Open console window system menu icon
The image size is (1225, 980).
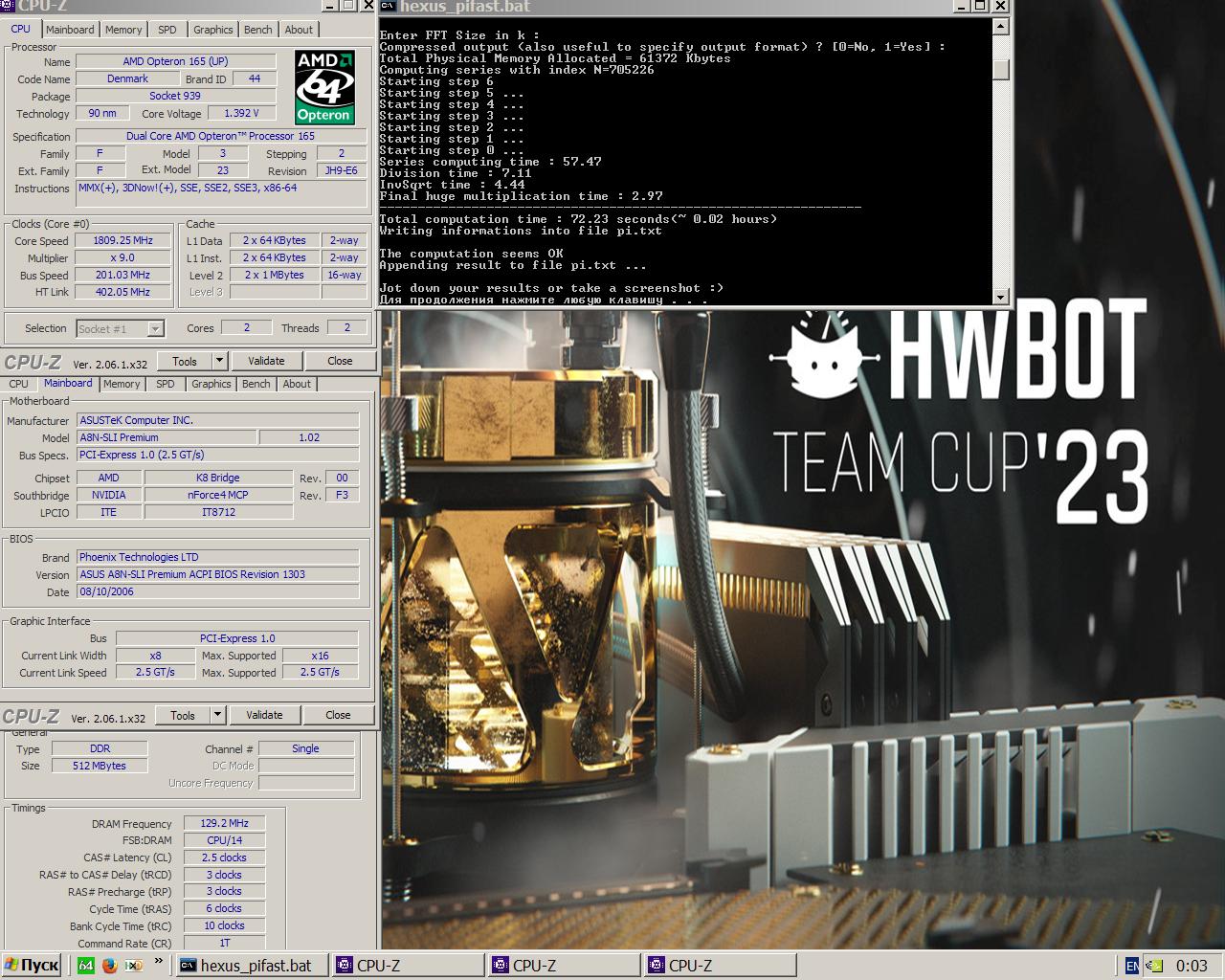click(388, 6)
